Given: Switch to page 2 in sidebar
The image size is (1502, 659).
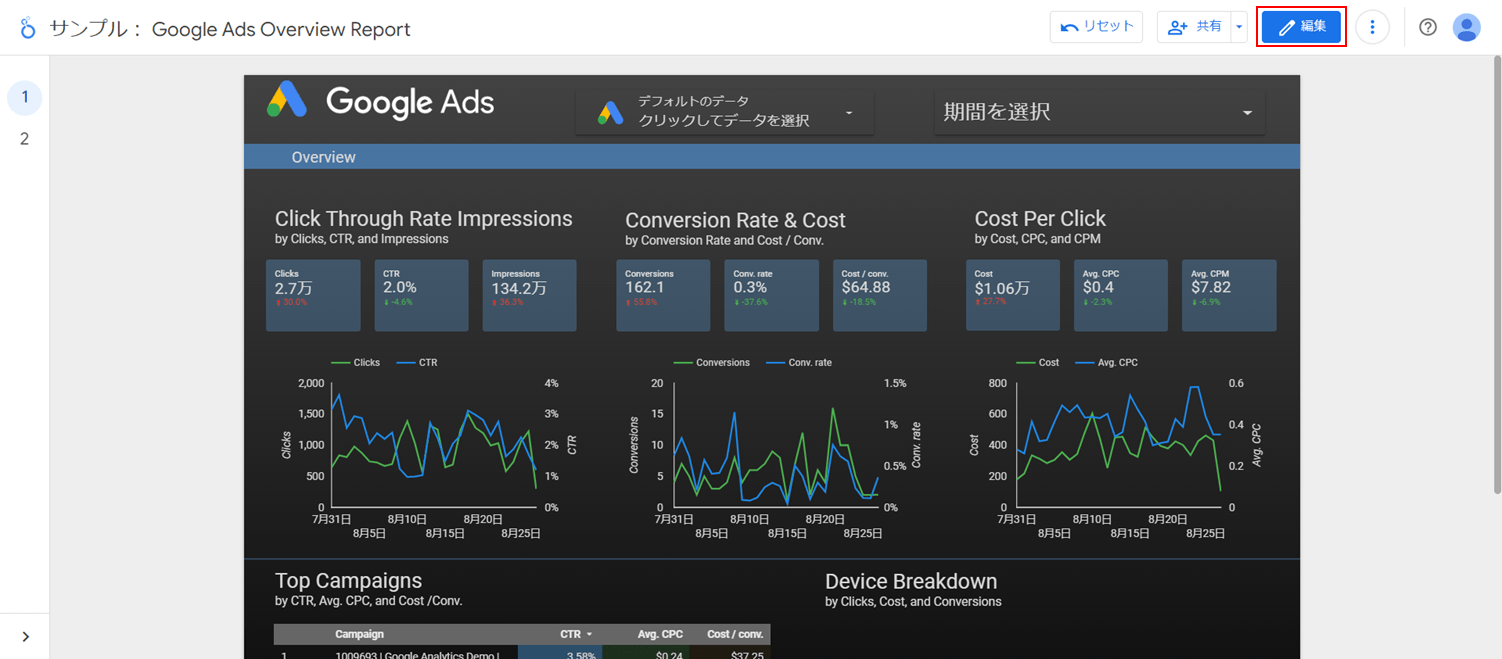Looking at the screenshot, I should [25, 139].
